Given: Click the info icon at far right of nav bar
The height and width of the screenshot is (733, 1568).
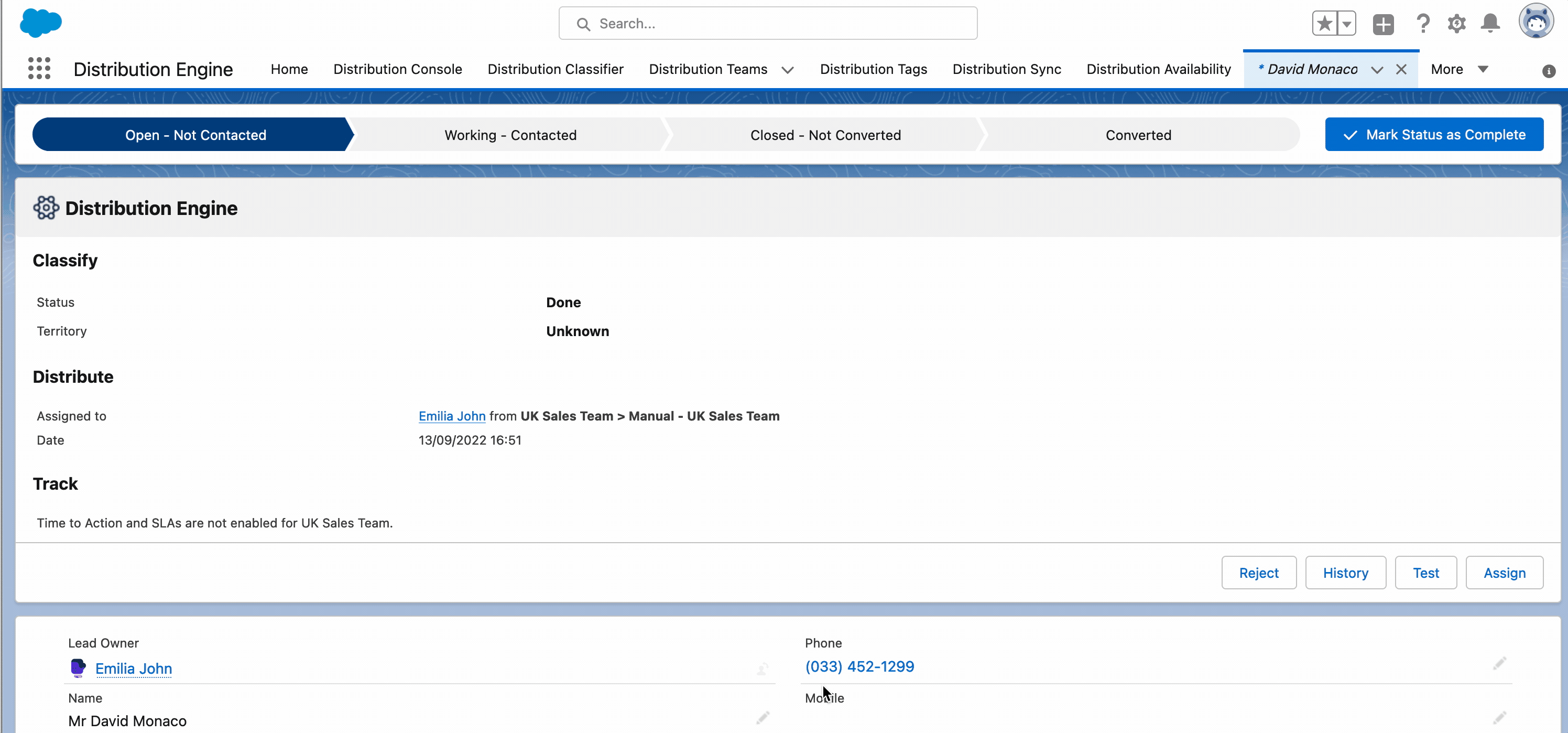Looking at the screenshot, I should point(1549,71).
